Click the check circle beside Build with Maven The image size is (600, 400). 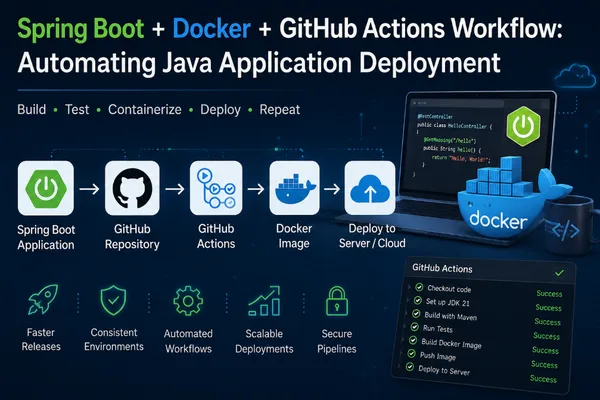[416, 314]
